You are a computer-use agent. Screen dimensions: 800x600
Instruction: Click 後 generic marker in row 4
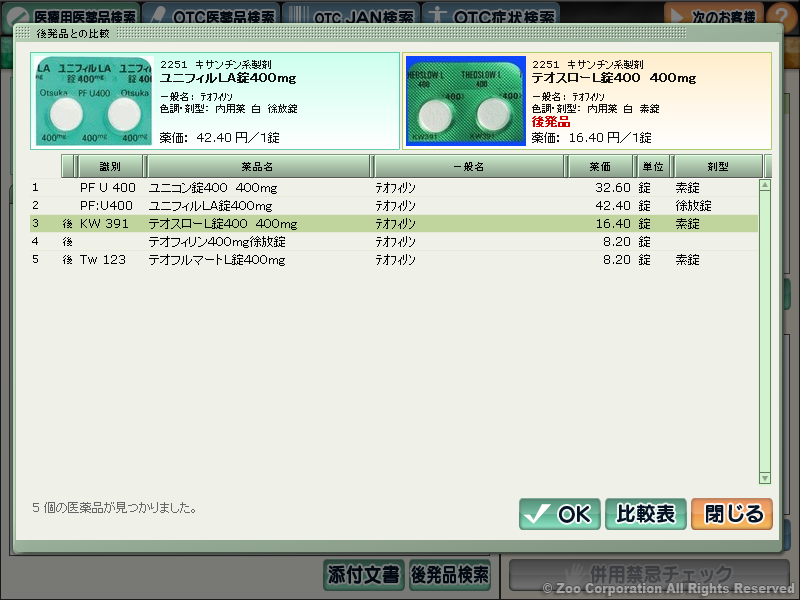(67, 242)
